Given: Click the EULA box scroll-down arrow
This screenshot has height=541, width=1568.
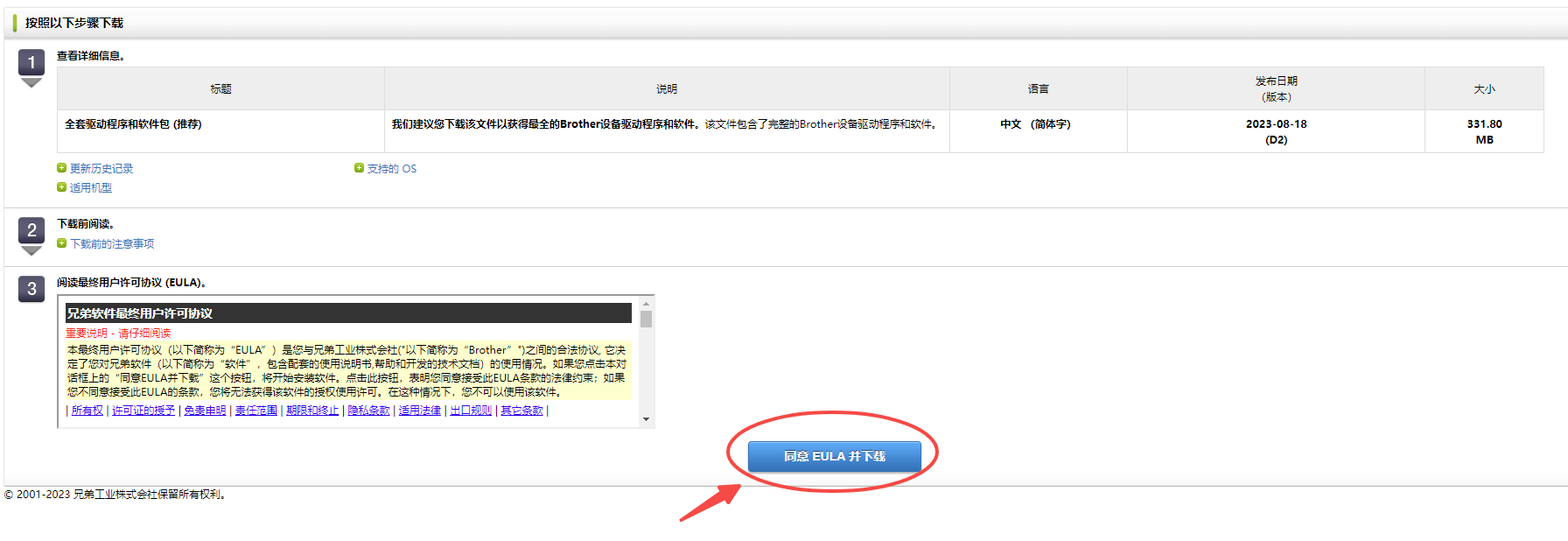Looking at the screenshot, I should pos(646,419).
